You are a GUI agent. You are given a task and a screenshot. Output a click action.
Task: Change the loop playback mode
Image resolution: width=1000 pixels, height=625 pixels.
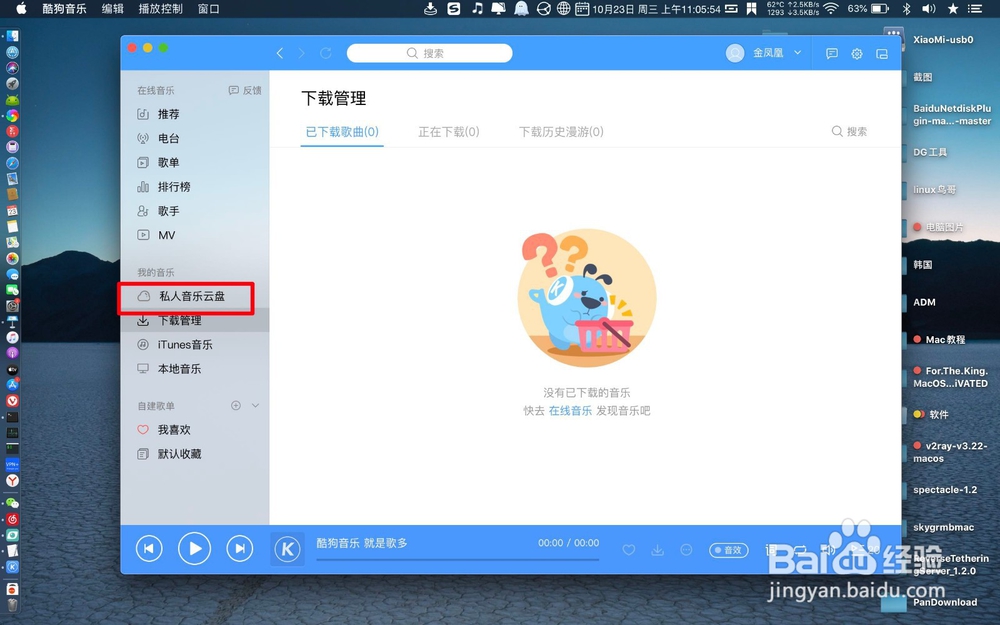[x=800, y=549]
